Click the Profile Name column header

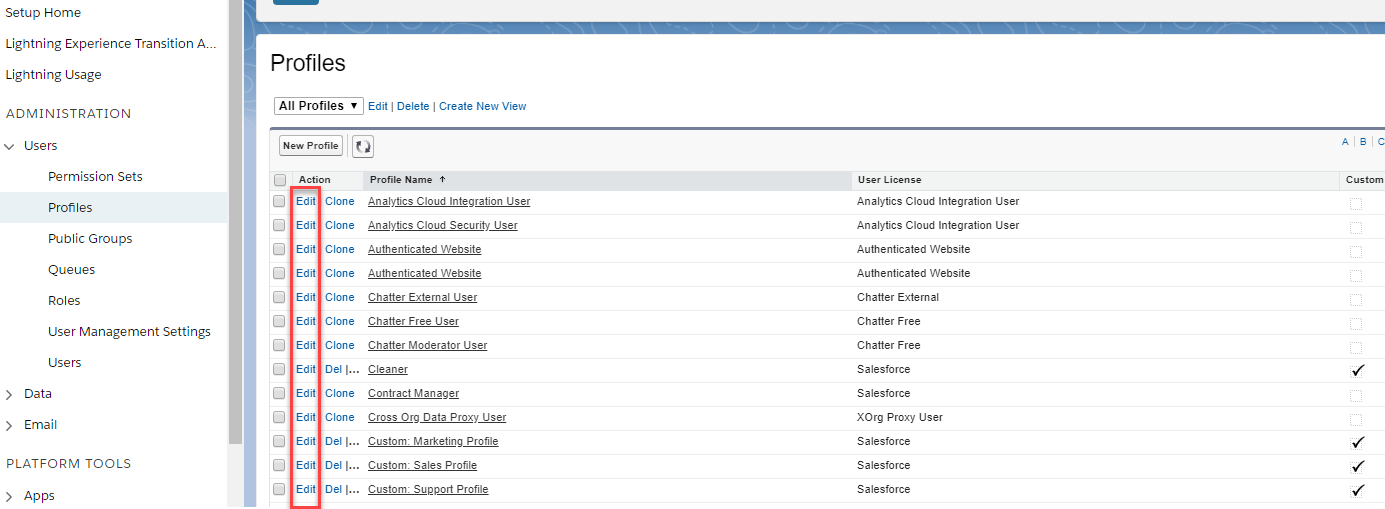[607, 180]
